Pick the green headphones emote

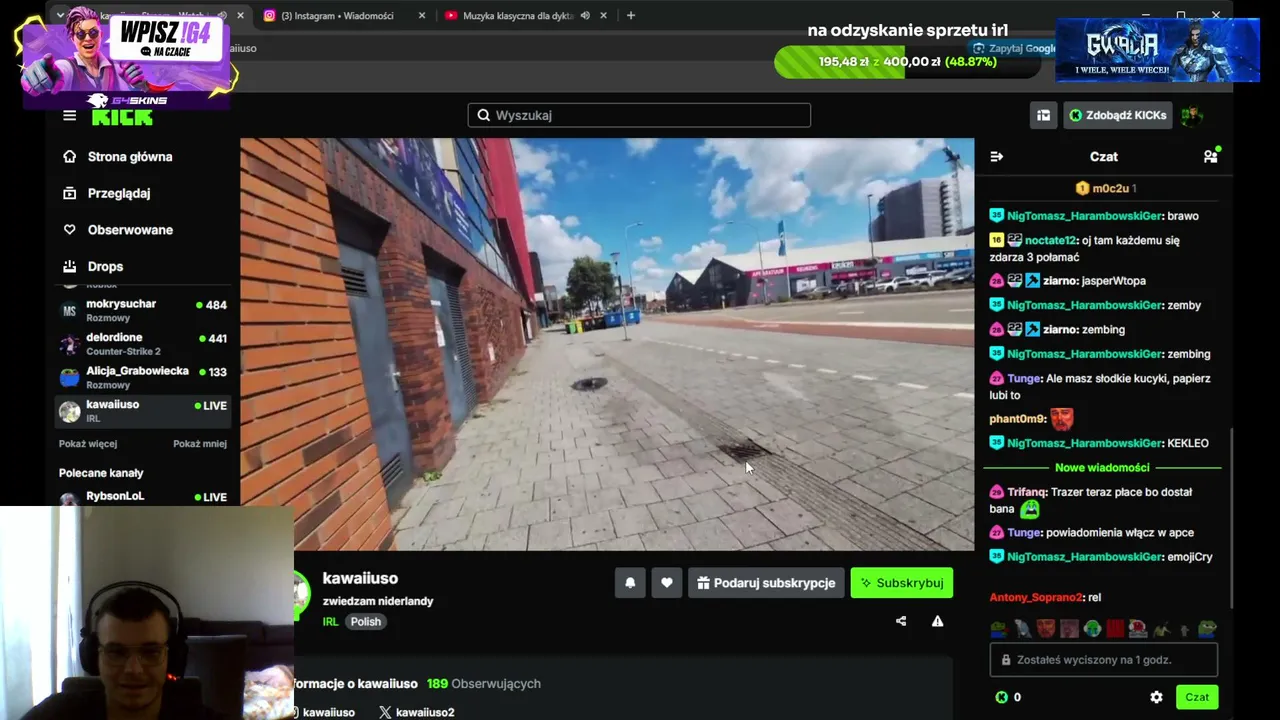(1092, 629)
